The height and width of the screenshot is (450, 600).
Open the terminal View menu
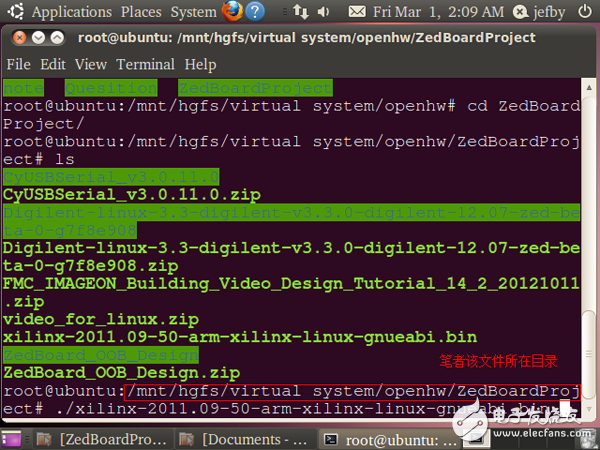(x=90, y=64)
